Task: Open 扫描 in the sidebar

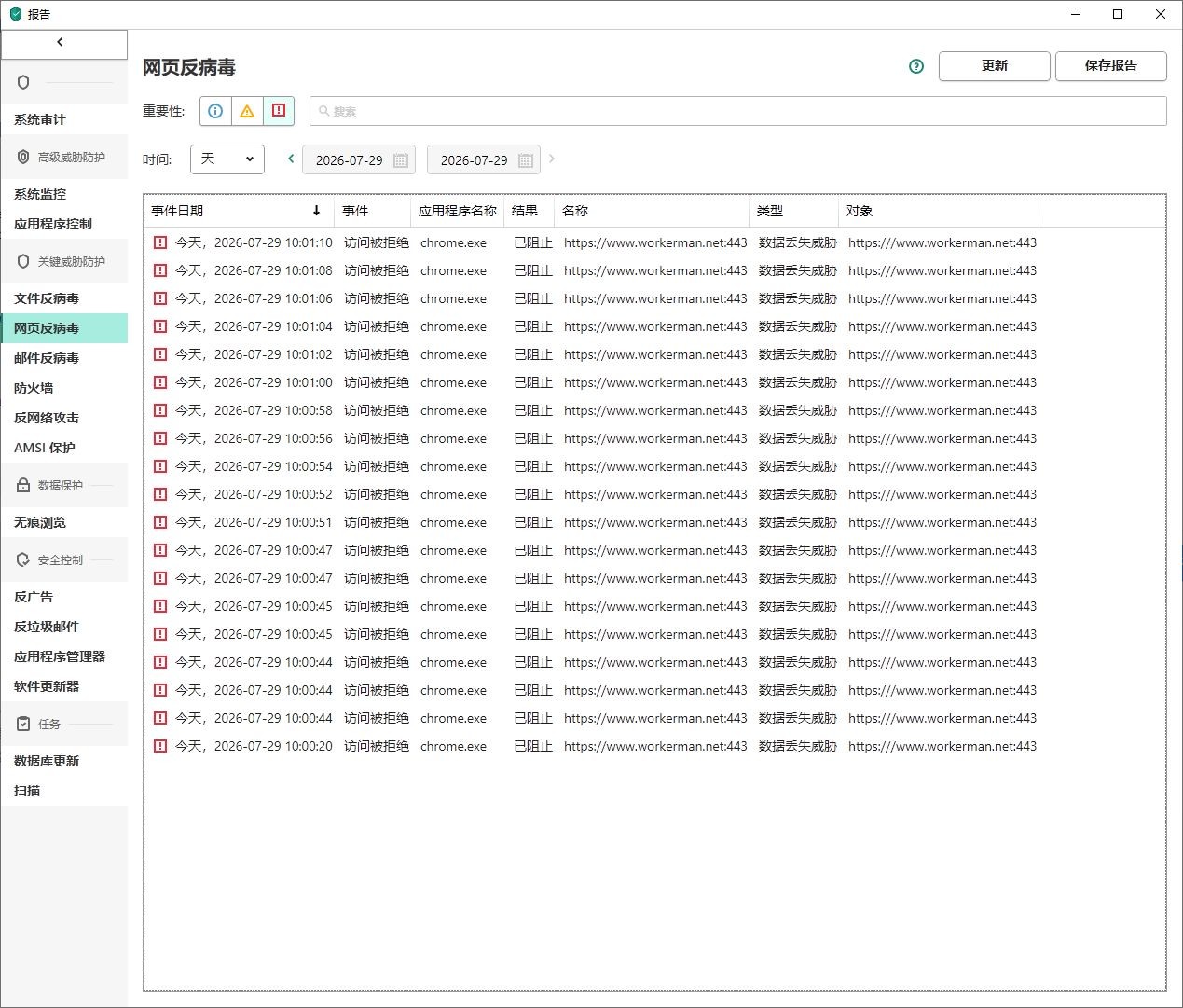Action: (64, 791)
